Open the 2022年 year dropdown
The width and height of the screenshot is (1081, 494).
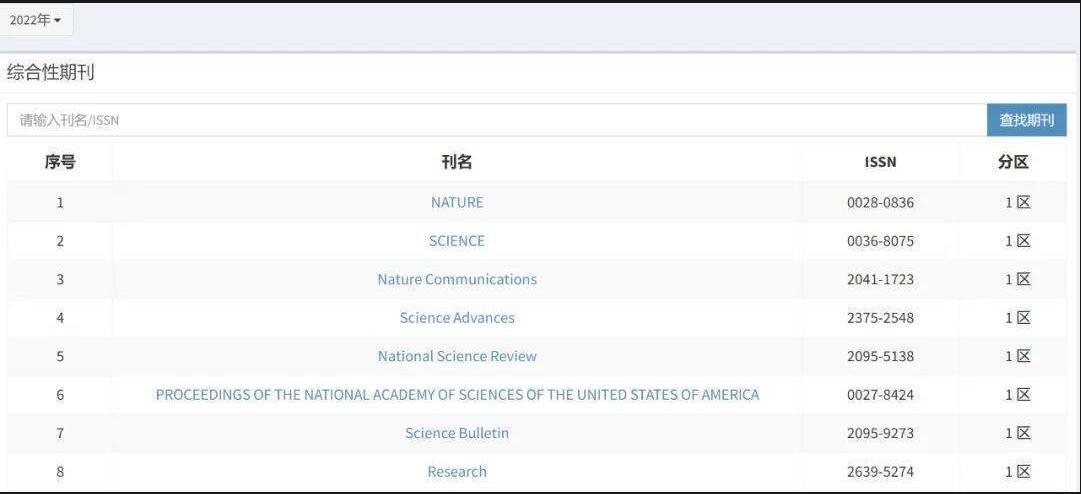(x=36, y=21)
